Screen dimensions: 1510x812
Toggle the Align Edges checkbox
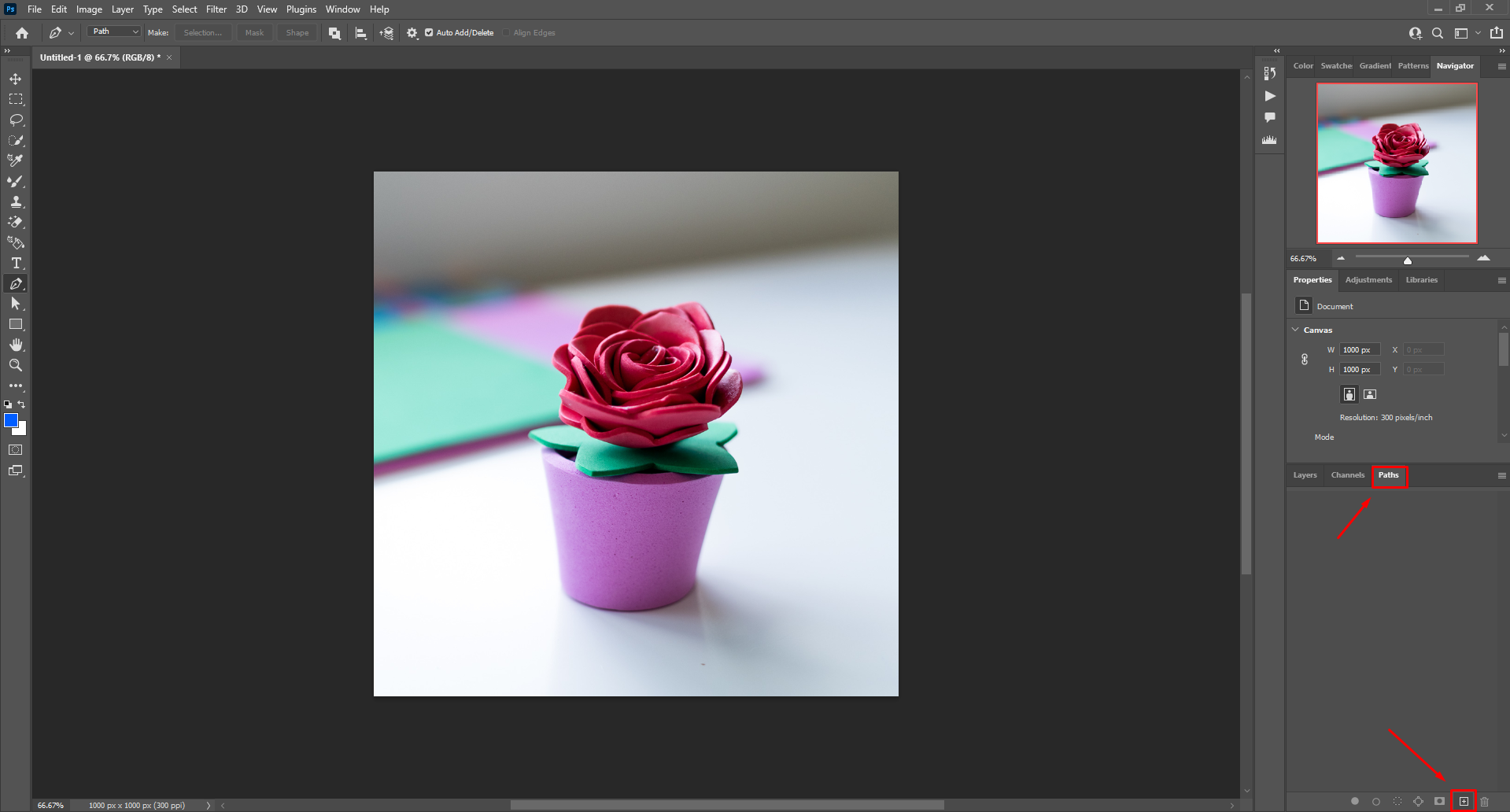tap(506, 32)
